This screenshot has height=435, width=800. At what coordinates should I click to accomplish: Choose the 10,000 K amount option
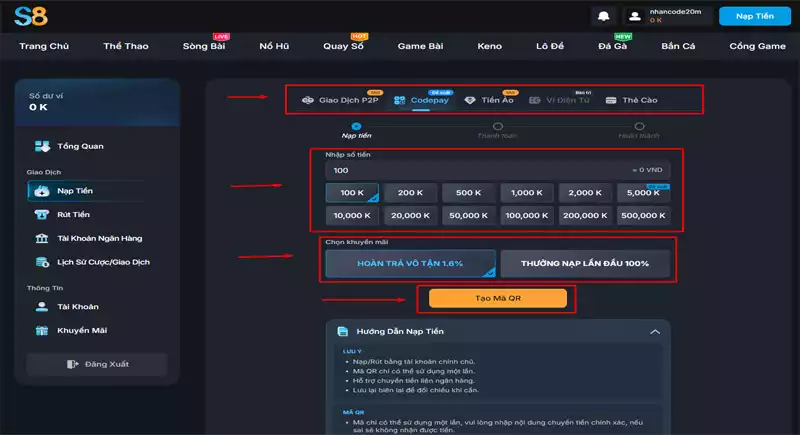(x=352, y=216)
